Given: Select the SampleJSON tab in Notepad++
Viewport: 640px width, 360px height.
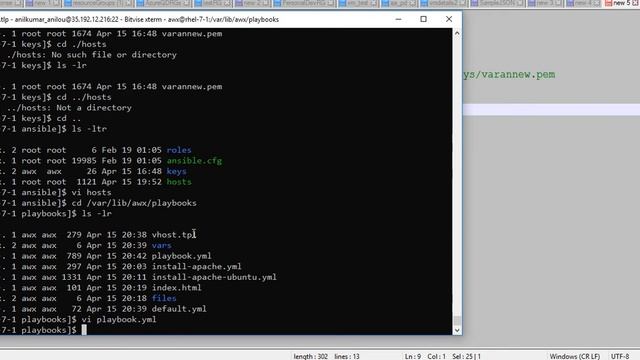Looking at the screenshot, I should tap(497, 3).
